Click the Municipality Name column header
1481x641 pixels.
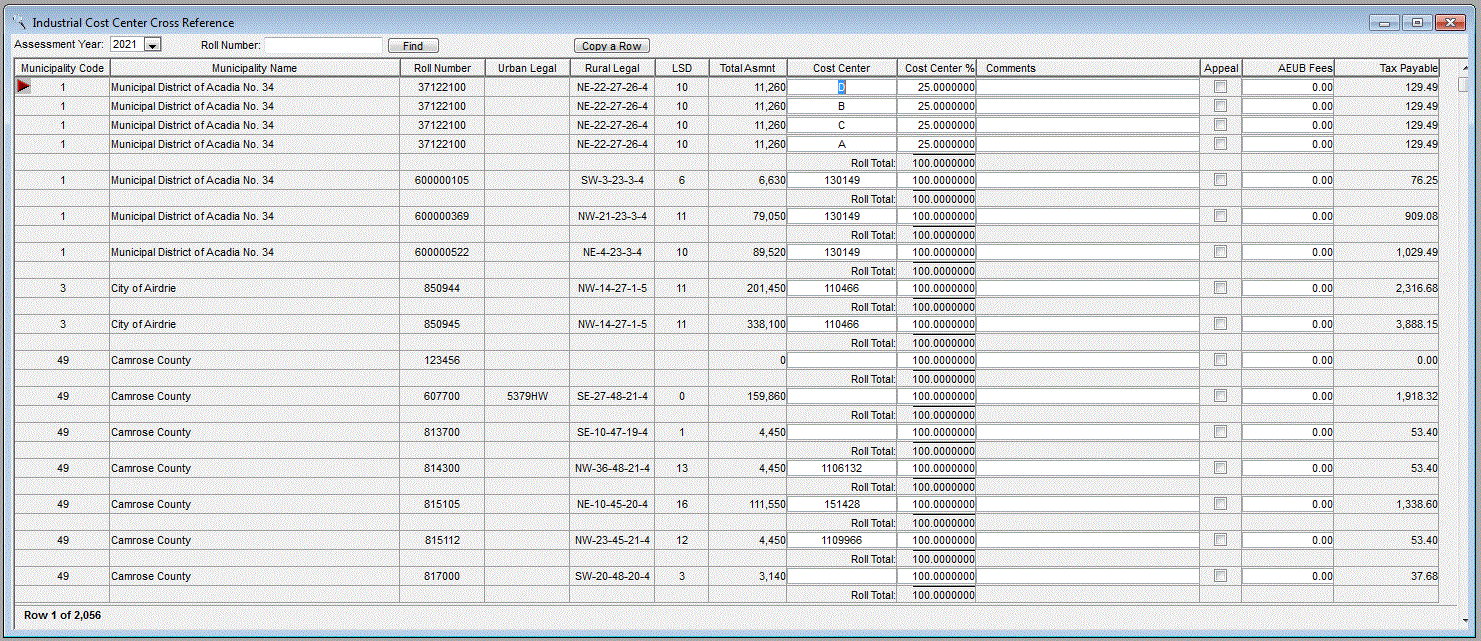point(254,68)
